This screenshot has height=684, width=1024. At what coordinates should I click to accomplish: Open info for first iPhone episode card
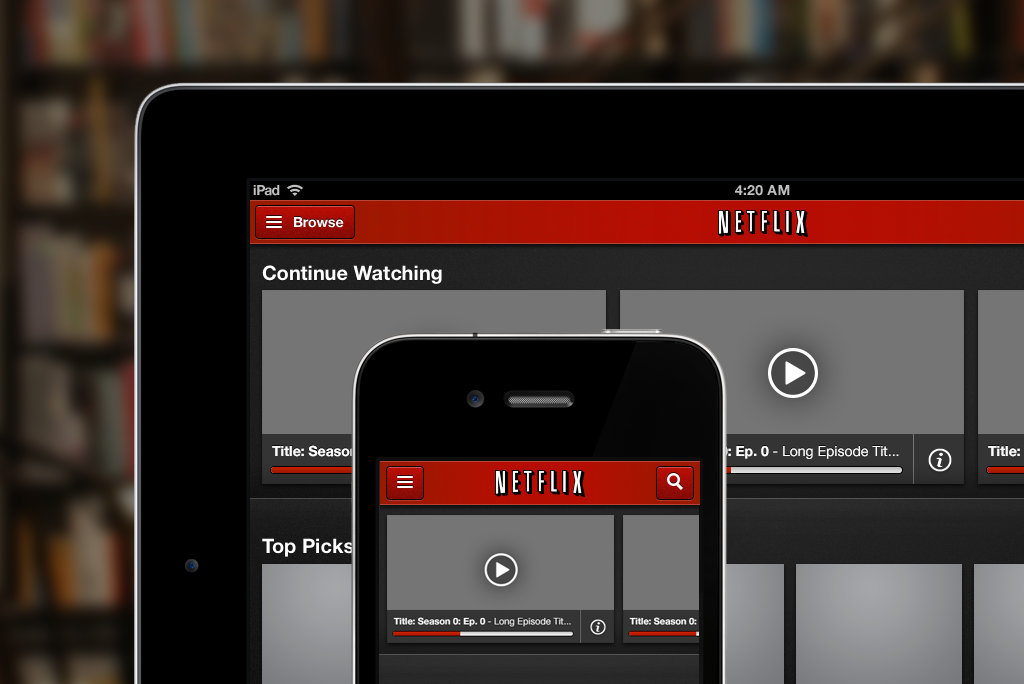(x=598, y=627)
